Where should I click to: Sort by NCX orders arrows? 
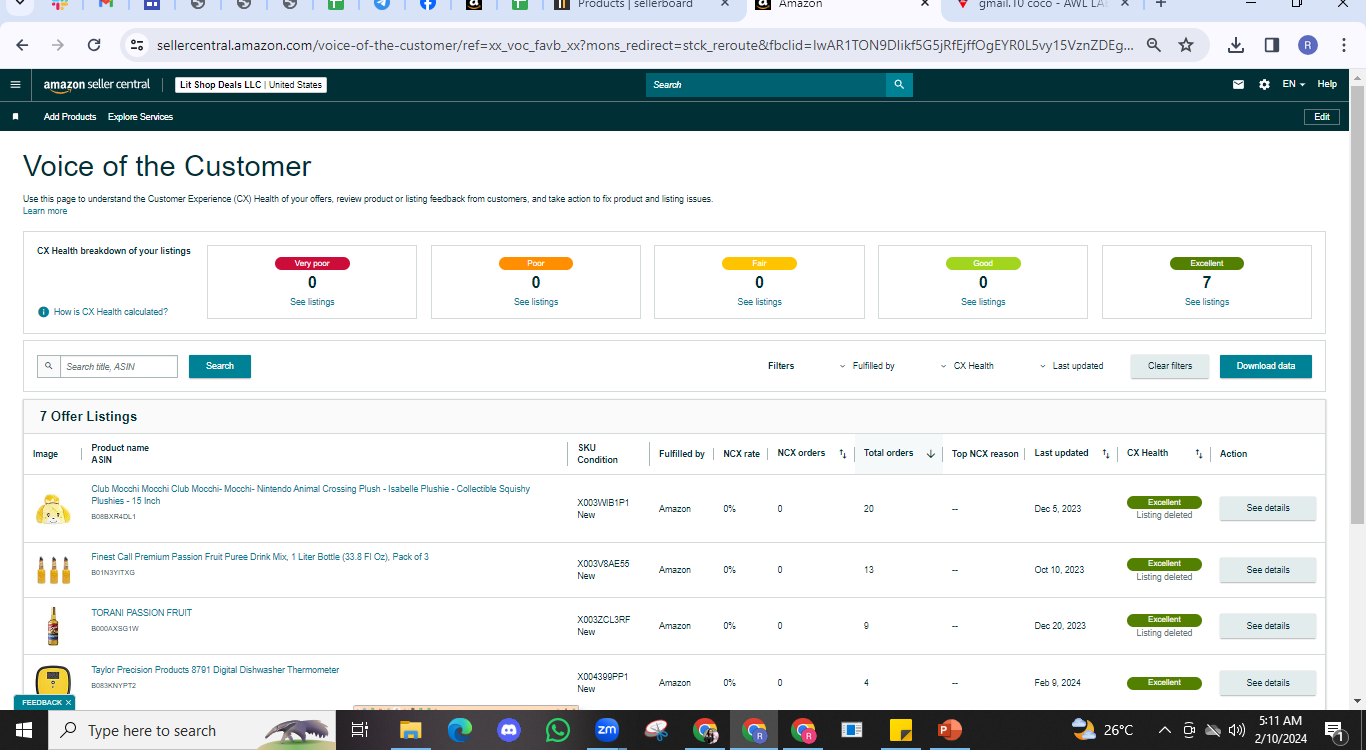pyautogui.click(x=842, y=454)
